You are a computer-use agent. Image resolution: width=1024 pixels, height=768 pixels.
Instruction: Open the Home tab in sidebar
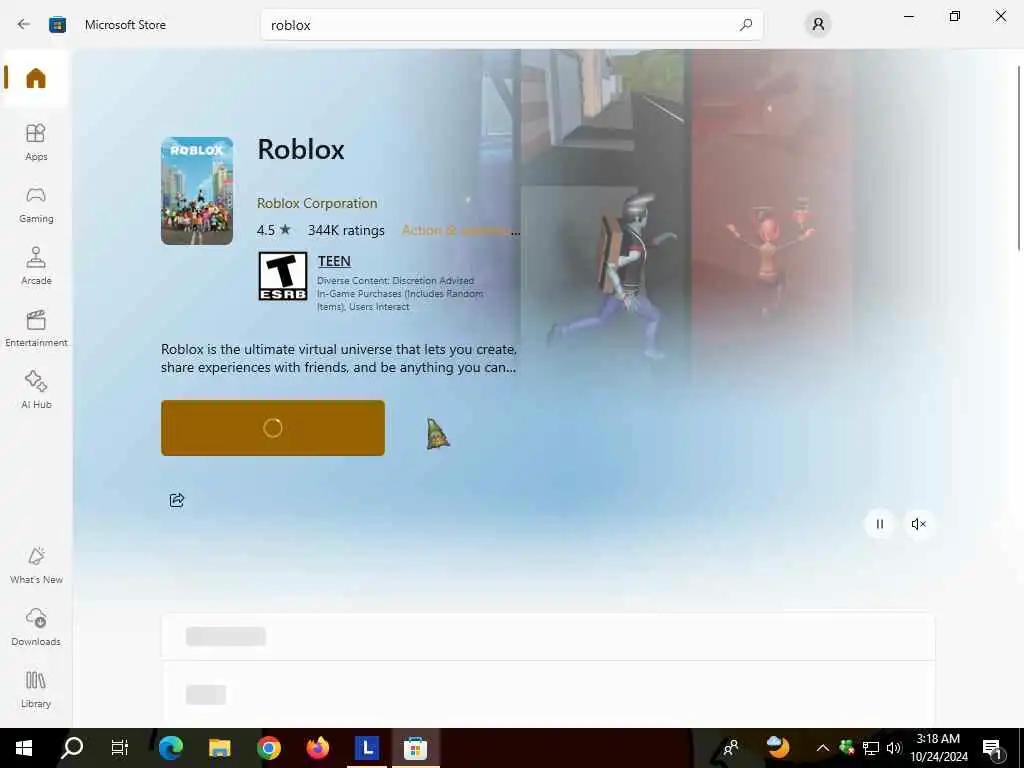click(x=36, y=78)
